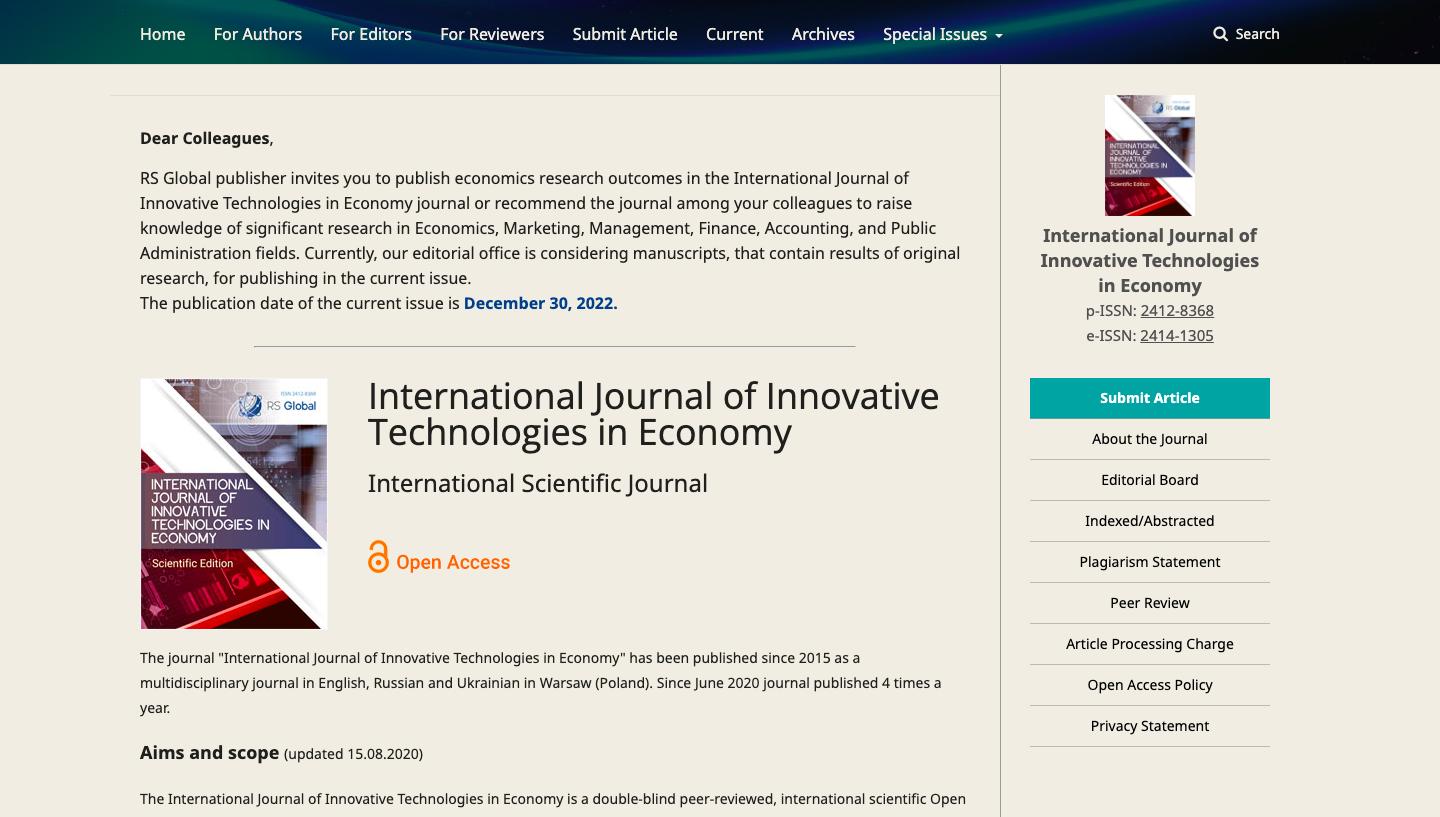Open Editorial Board sidebar link

coord(1150,480)
